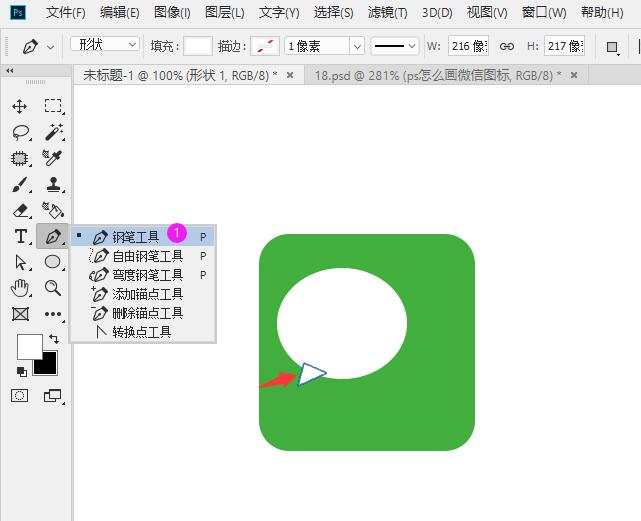This screenshot has width=641, height=521.
Task: Activate the Eyedropper tool
Action: 52,158
